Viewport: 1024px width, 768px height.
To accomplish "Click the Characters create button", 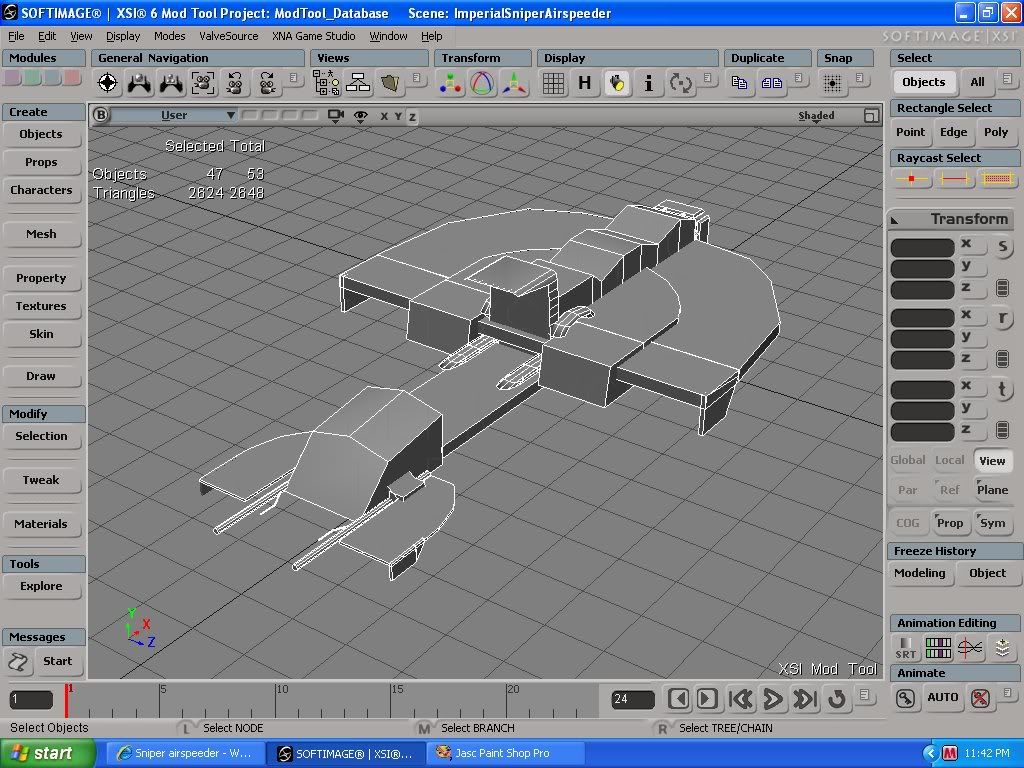I will coord(41,190).
